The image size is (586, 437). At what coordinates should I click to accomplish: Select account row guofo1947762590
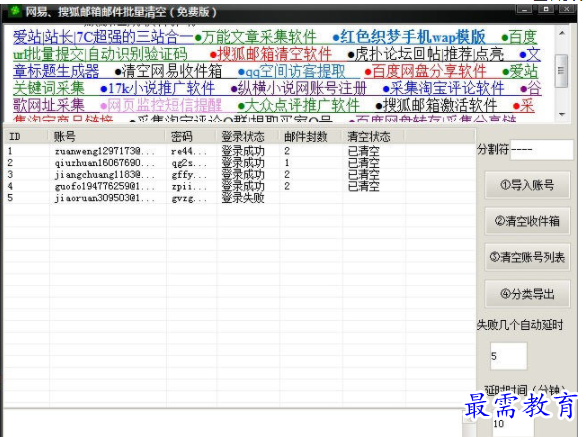coord(239,186)
